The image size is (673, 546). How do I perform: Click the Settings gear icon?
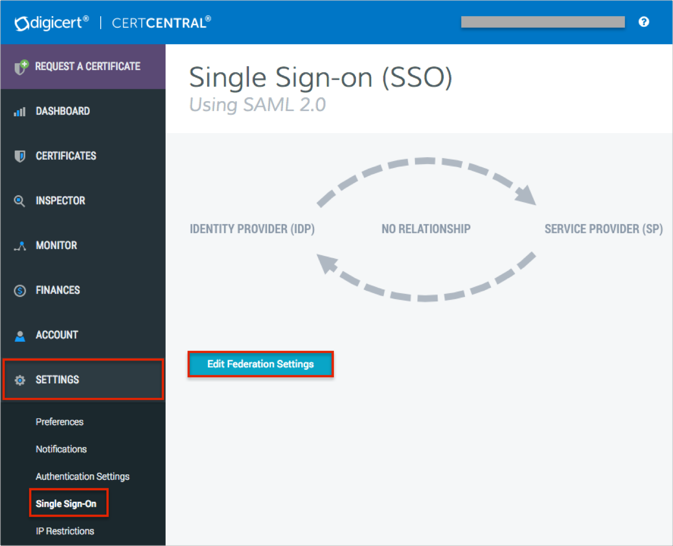[20, 380]
